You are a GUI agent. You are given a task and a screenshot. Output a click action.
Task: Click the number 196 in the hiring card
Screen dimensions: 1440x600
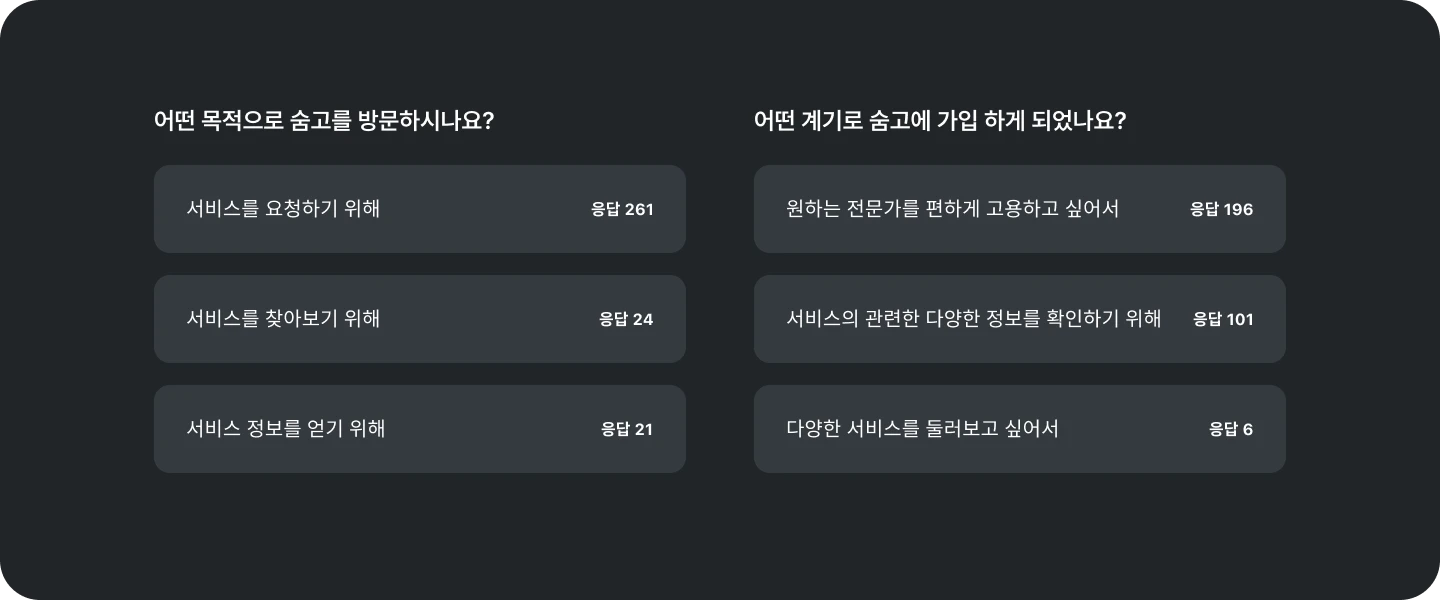[1238, 209]
